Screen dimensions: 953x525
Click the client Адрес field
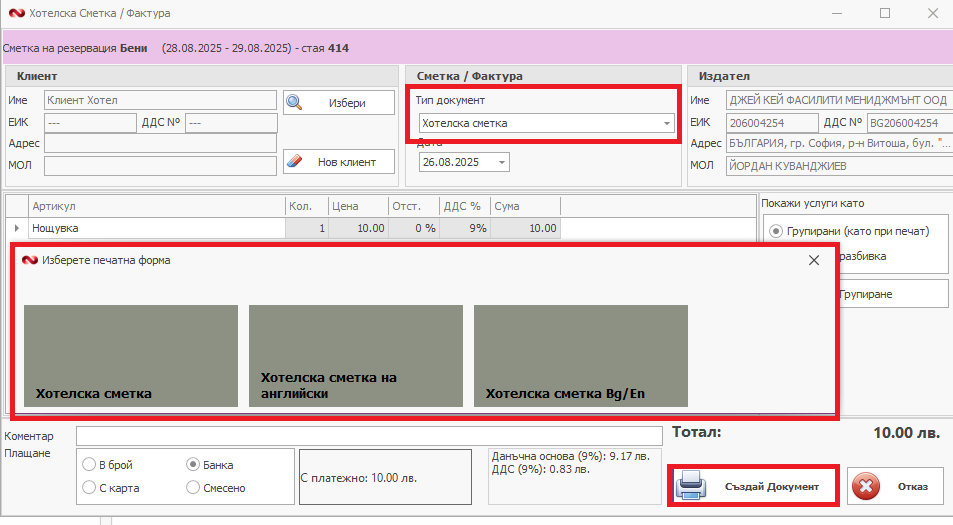pos(160,143)
